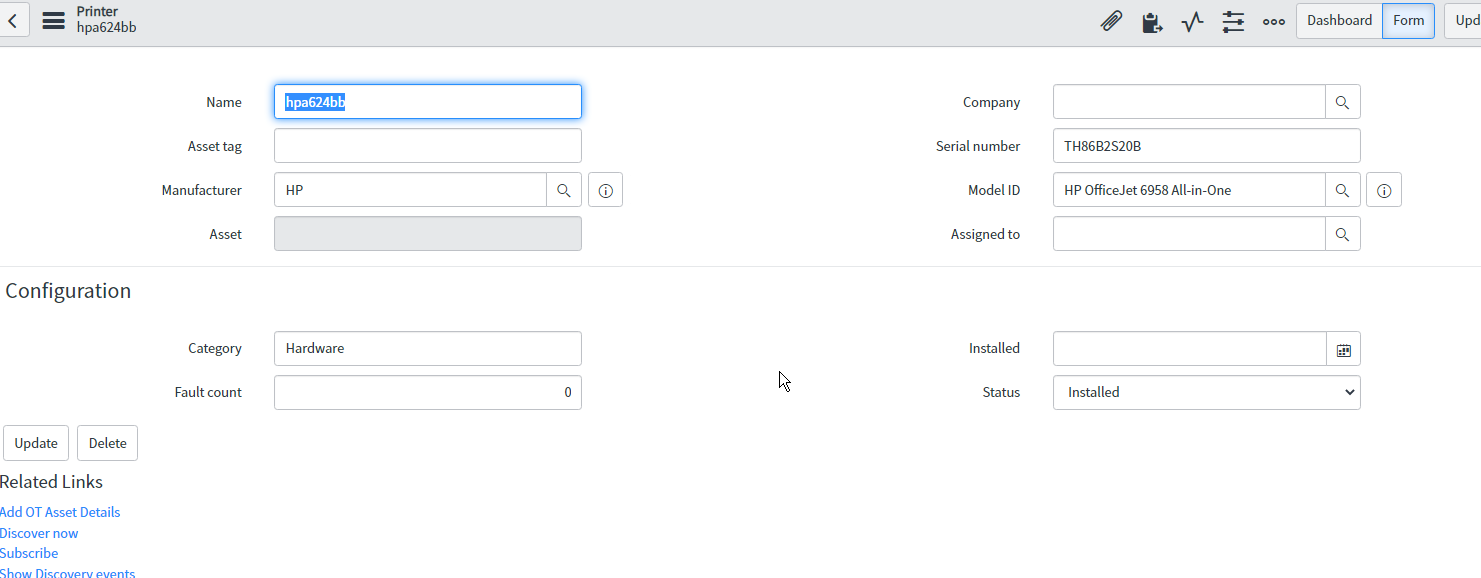The image size is (1481, 578).
Task: Open the Discover now link
Action: [x=39, y=533]
